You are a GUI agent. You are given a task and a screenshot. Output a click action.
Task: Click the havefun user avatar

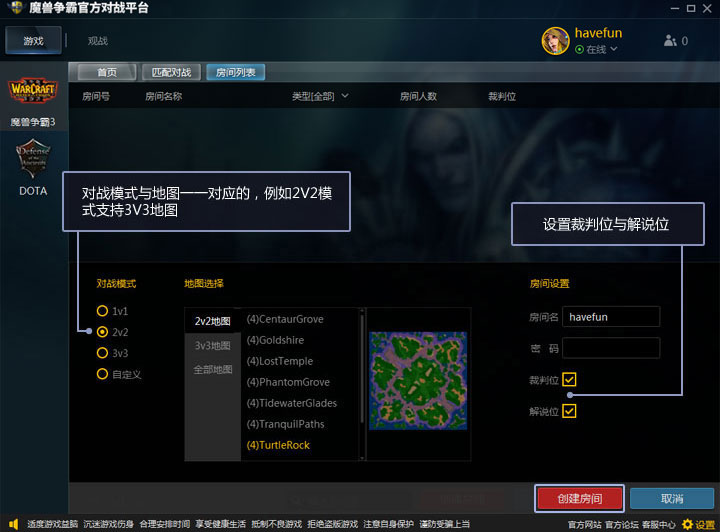(x=556, y=40)
